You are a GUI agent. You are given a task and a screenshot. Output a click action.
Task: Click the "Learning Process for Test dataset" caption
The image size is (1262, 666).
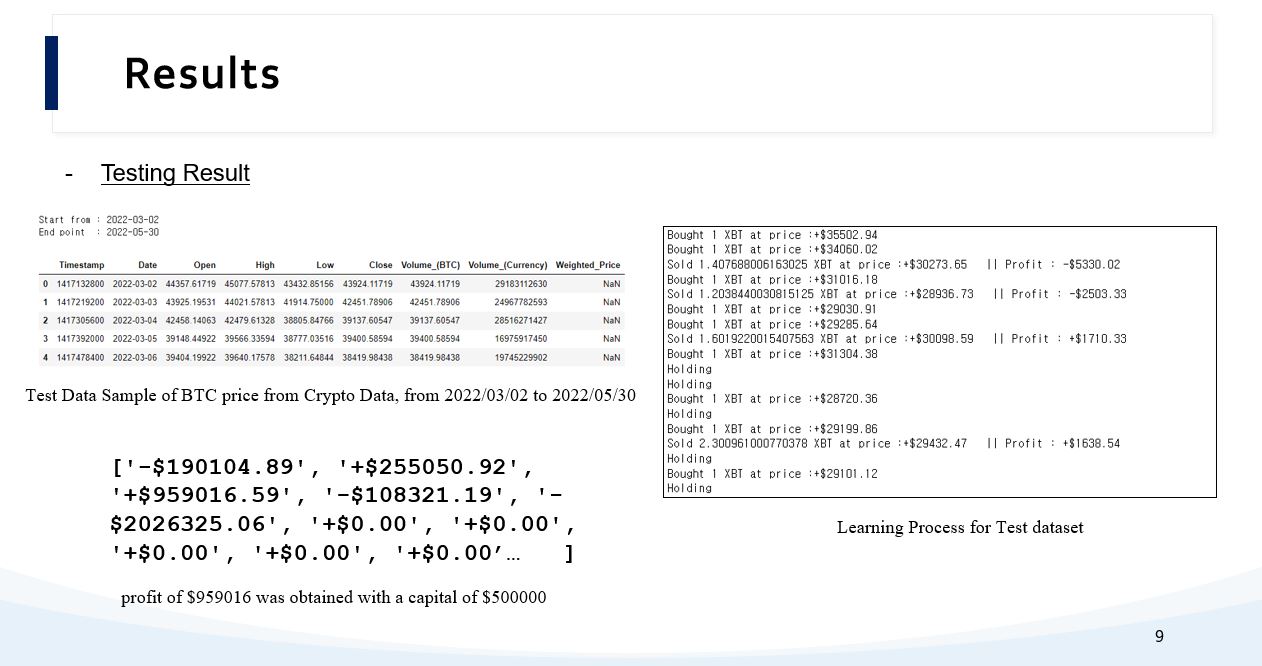[x=960, y=527]
